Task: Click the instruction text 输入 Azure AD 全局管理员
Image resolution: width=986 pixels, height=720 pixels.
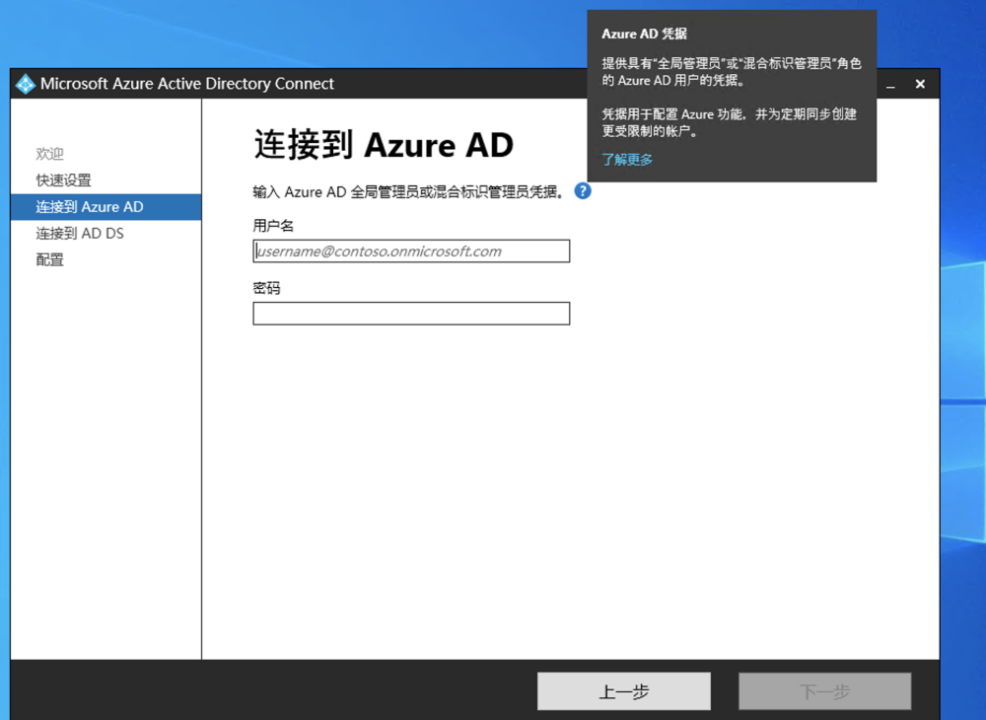Action: point(407,192)
